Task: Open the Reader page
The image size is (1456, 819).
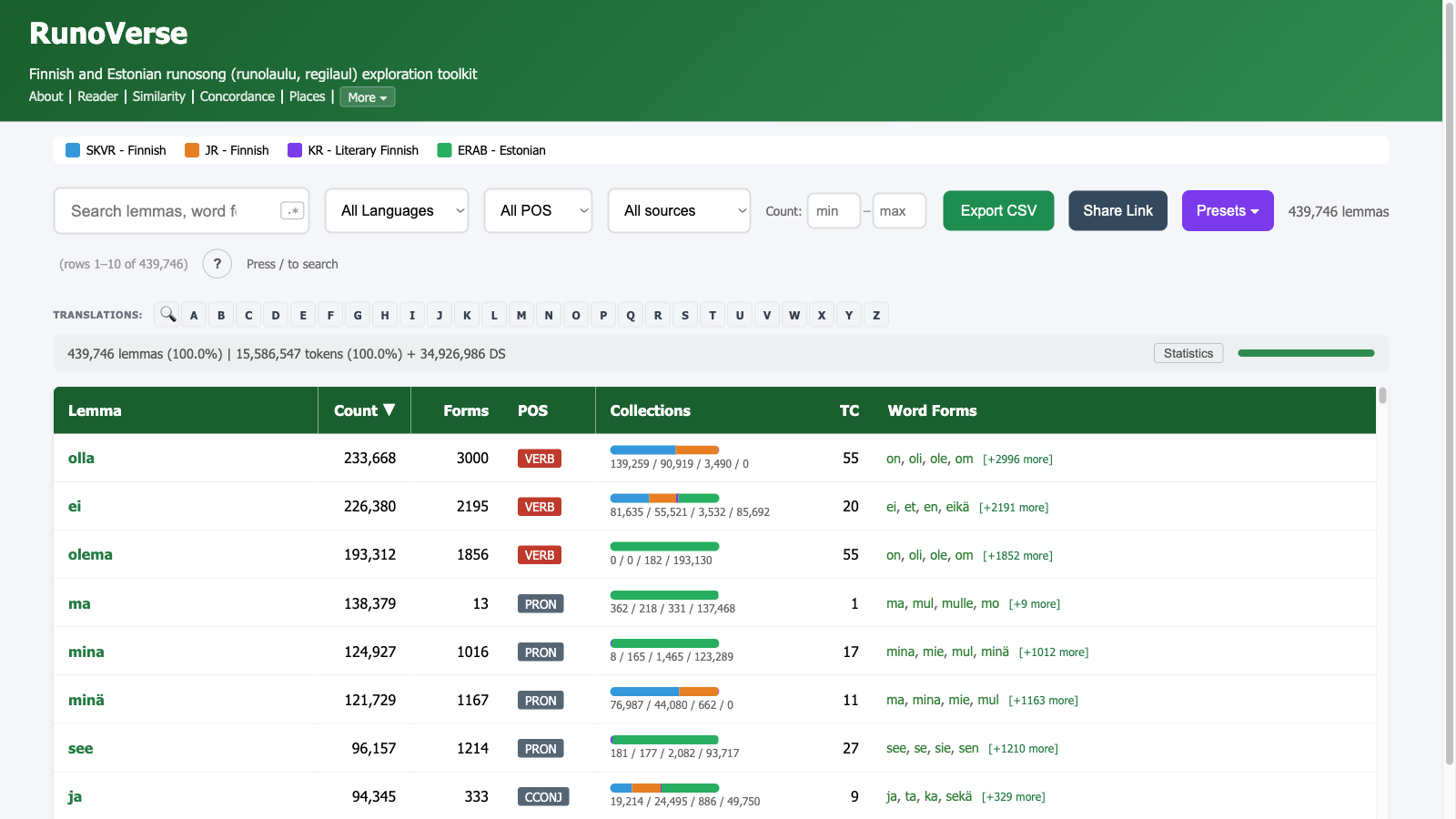Action: point(97,96)
